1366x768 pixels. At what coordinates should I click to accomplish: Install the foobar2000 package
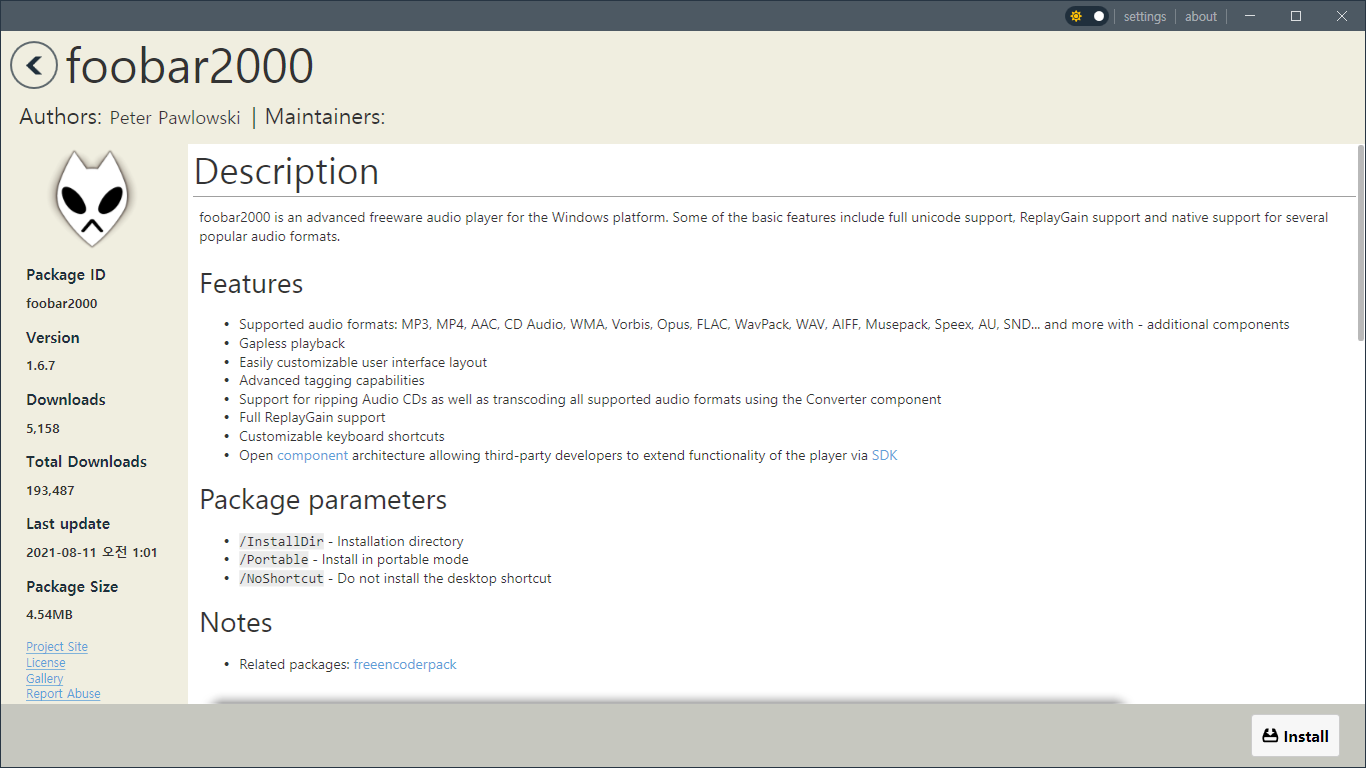[x=1295, y=736]
